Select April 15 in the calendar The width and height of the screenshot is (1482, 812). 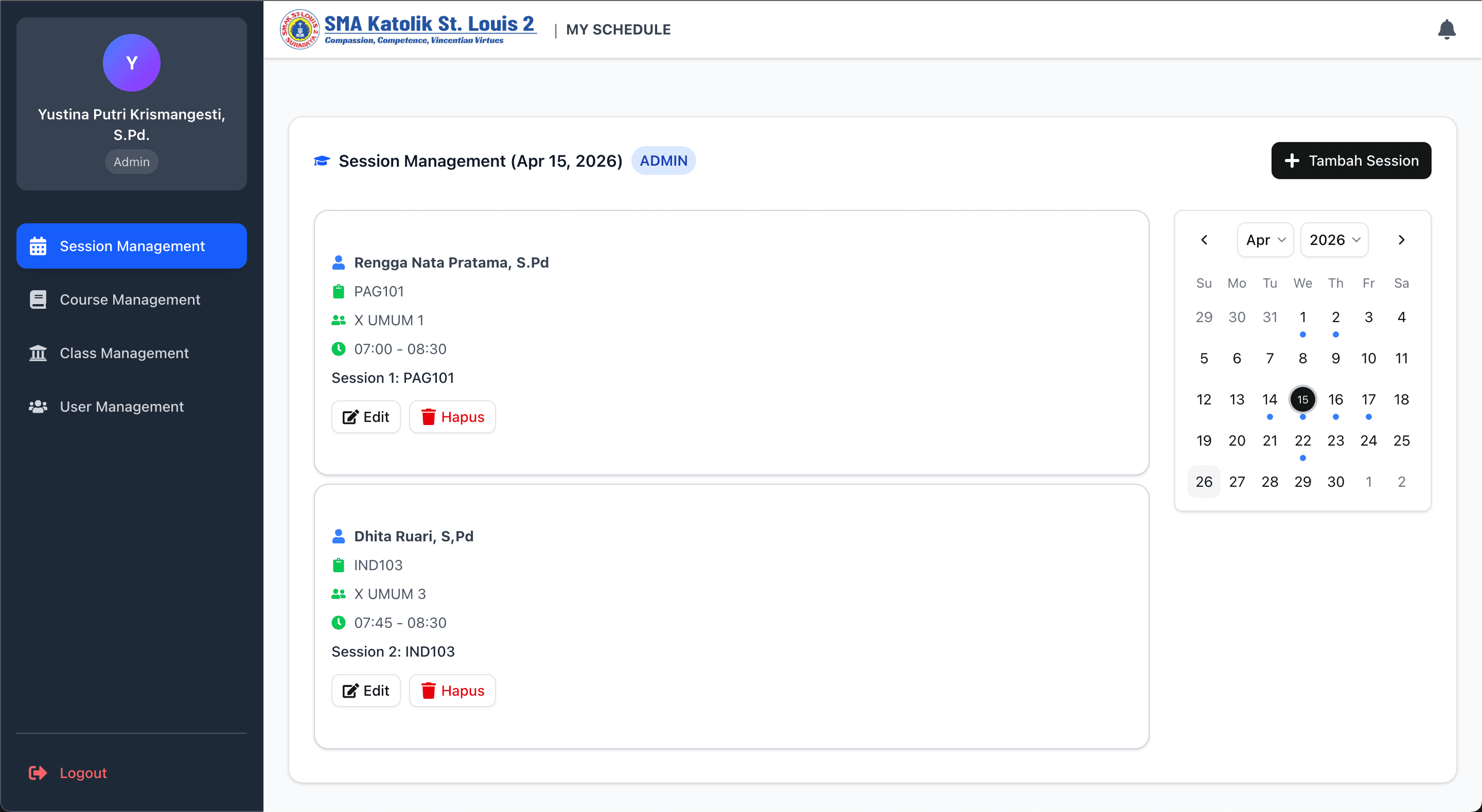1302,399
